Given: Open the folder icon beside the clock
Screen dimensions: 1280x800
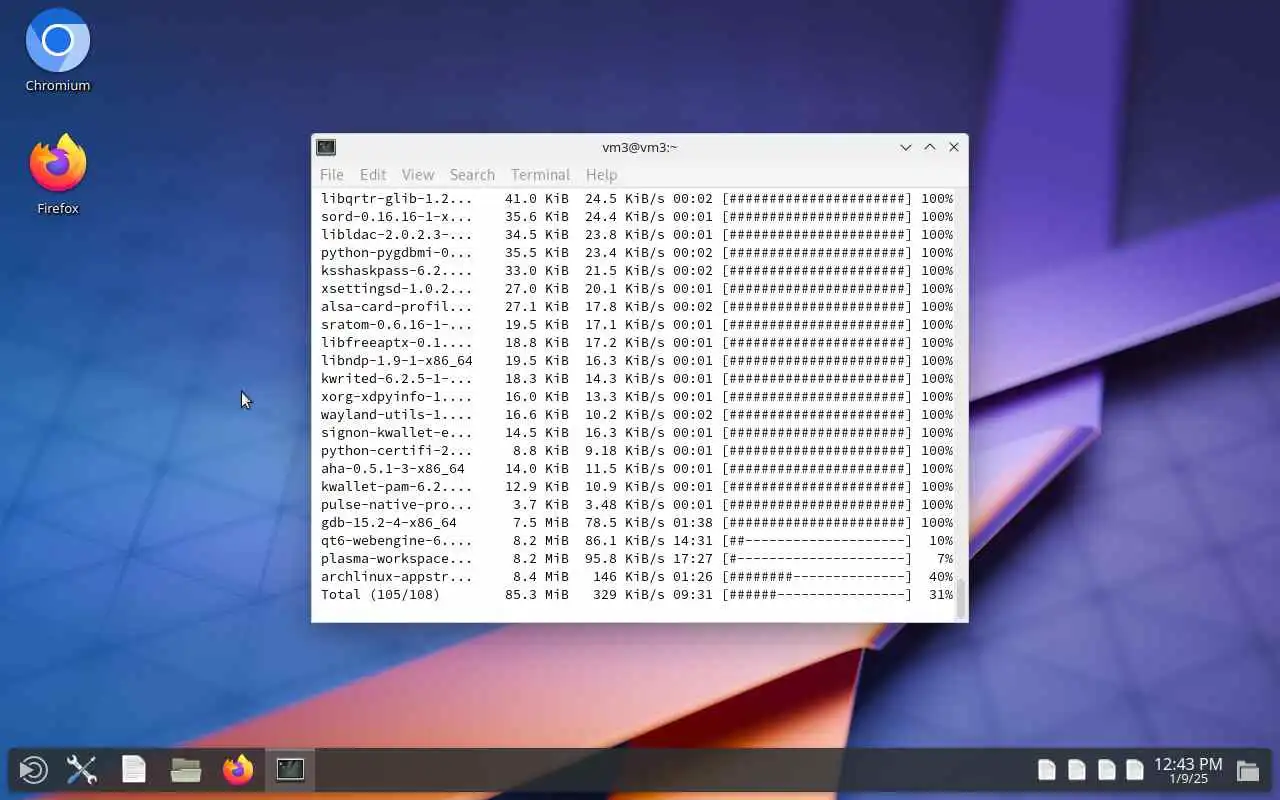Looking at the screenshot, I should coord(1248,770).
